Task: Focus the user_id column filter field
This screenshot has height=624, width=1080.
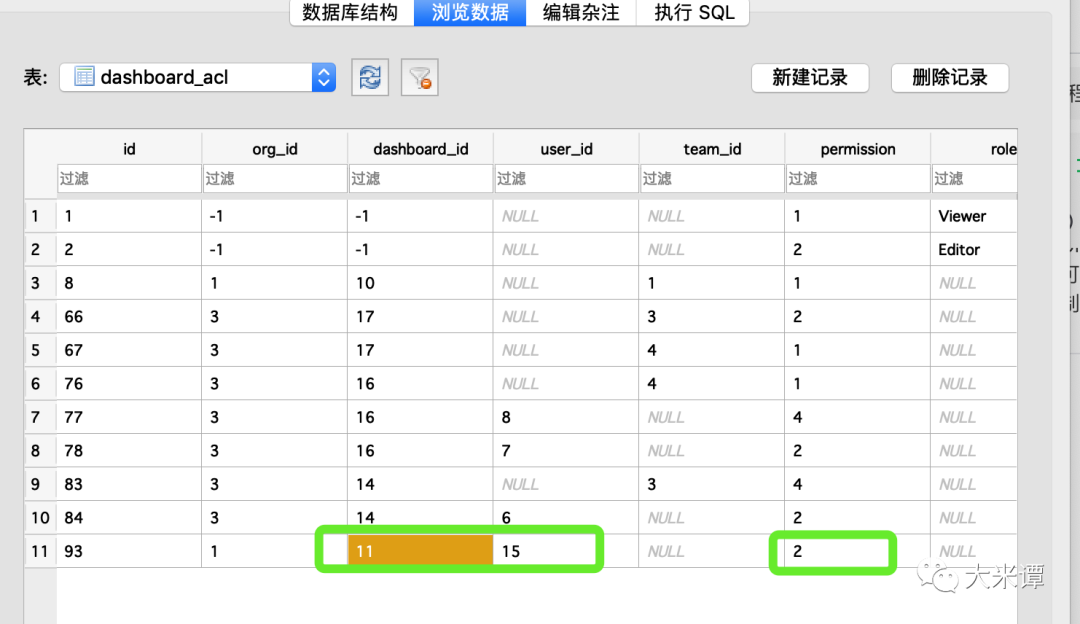Action: [x=566, y=178]
